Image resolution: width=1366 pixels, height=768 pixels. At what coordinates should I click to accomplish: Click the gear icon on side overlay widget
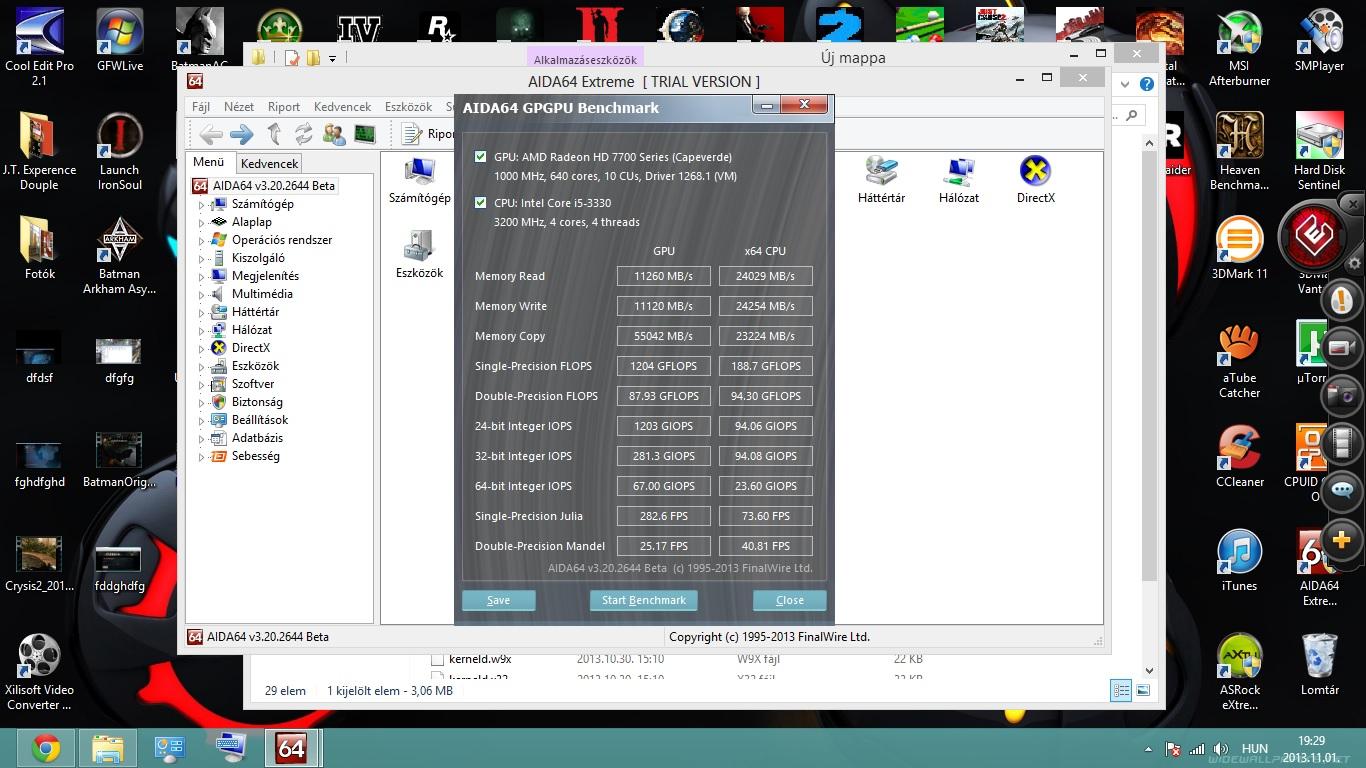[x=1355, y=265]
